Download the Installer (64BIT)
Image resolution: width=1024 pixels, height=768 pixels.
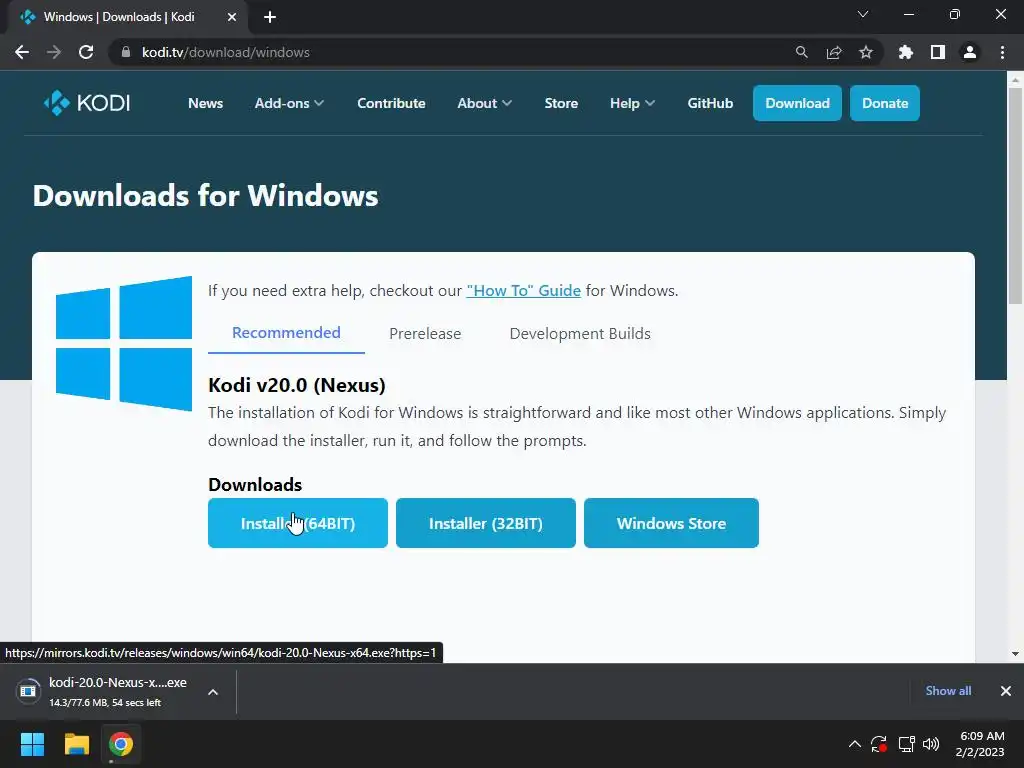[298, 523]
